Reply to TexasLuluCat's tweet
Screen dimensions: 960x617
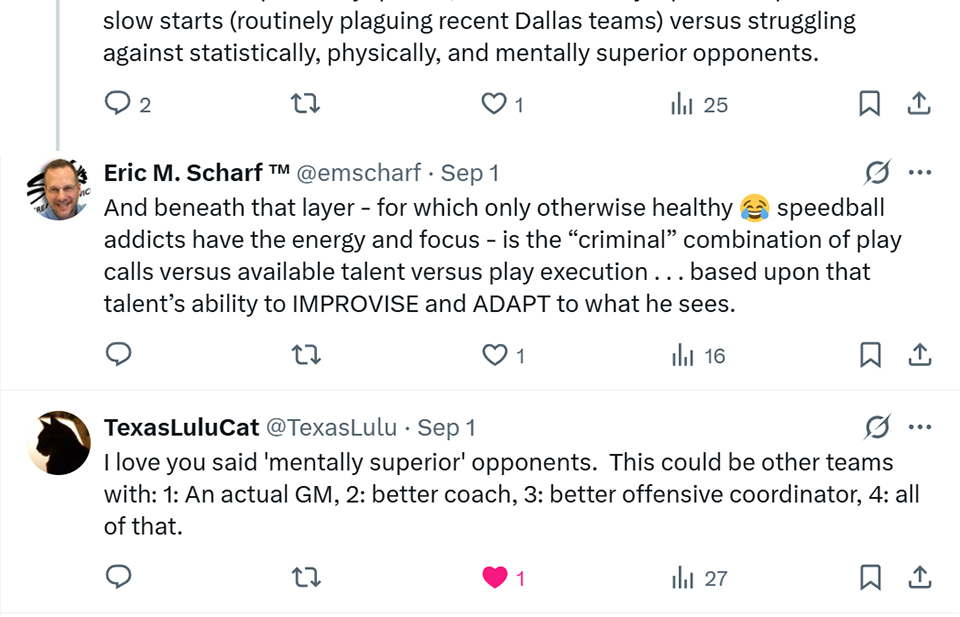pyautogui.click(x=118, y=577)
